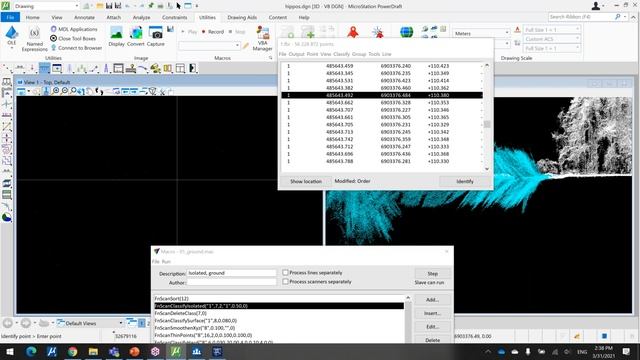
Task: Select point row with easting 485643.459
Action: click(x=382, y=66)
